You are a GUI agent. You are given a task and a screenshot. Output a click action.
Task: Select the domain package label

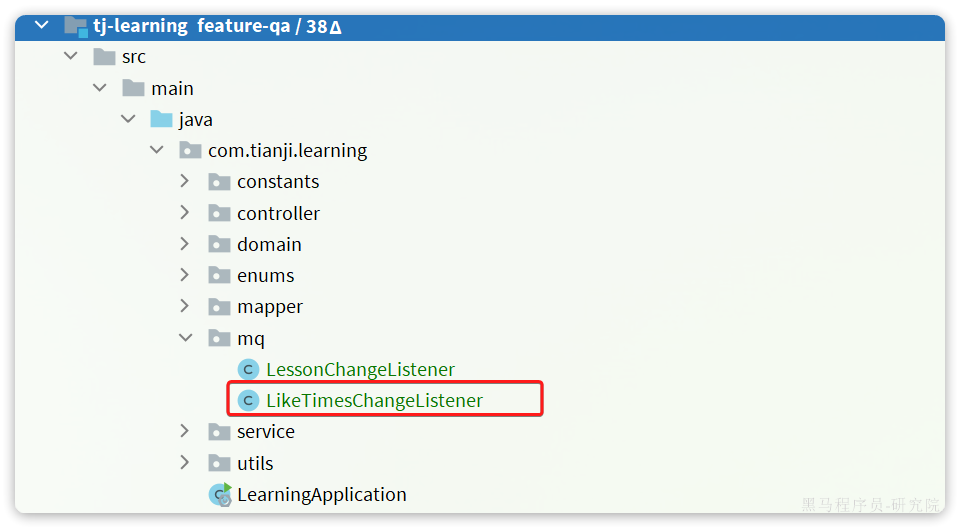269,245
